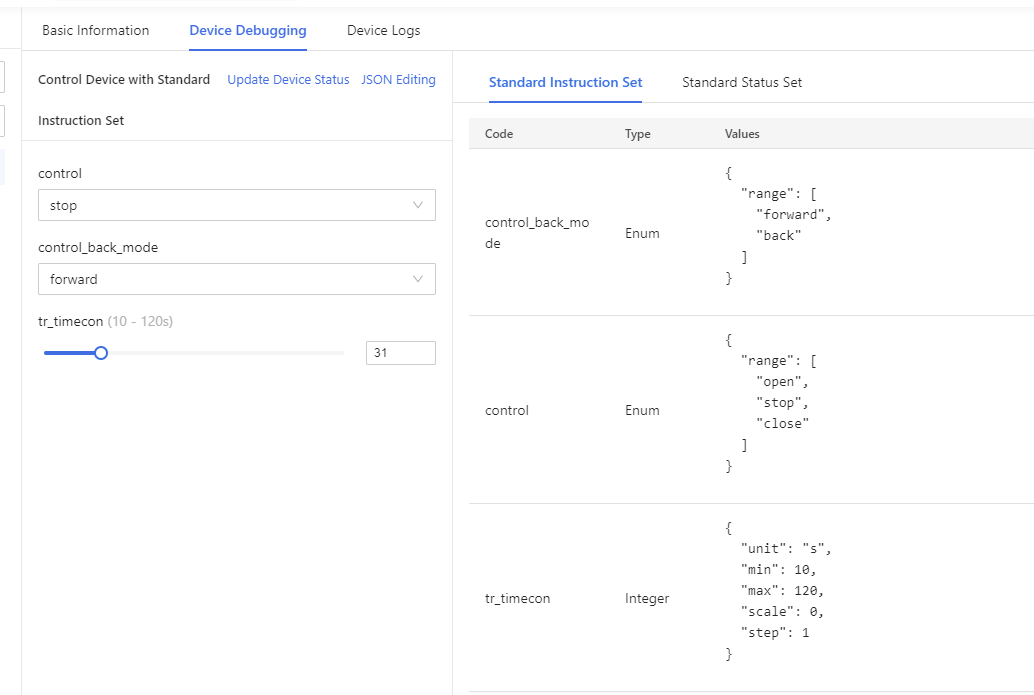Click the Integer type cell for tr_timecon
The image size is (1034, 695).
point(647,598)
